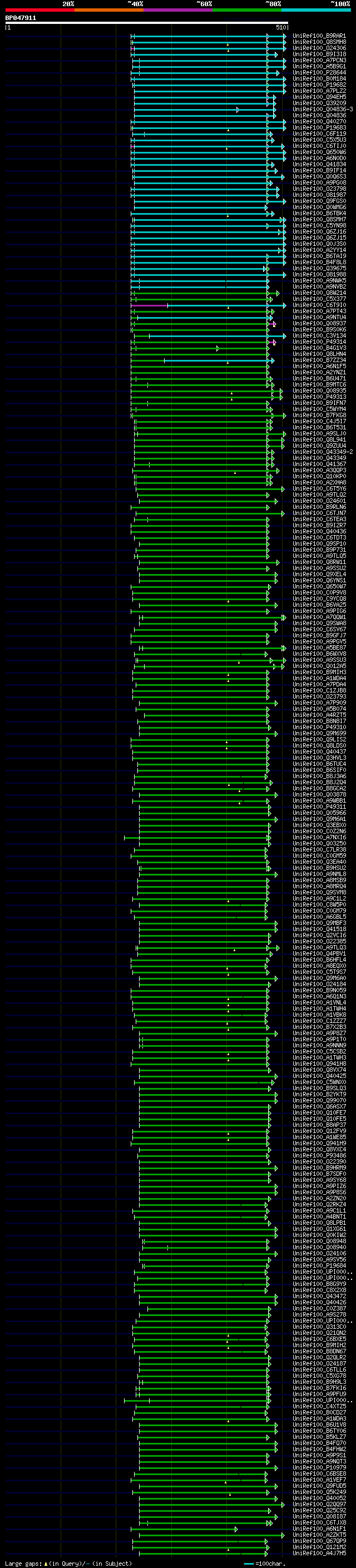Click the cyan alignment bar for UniRef100_Q40270

[x=208, y=121]
